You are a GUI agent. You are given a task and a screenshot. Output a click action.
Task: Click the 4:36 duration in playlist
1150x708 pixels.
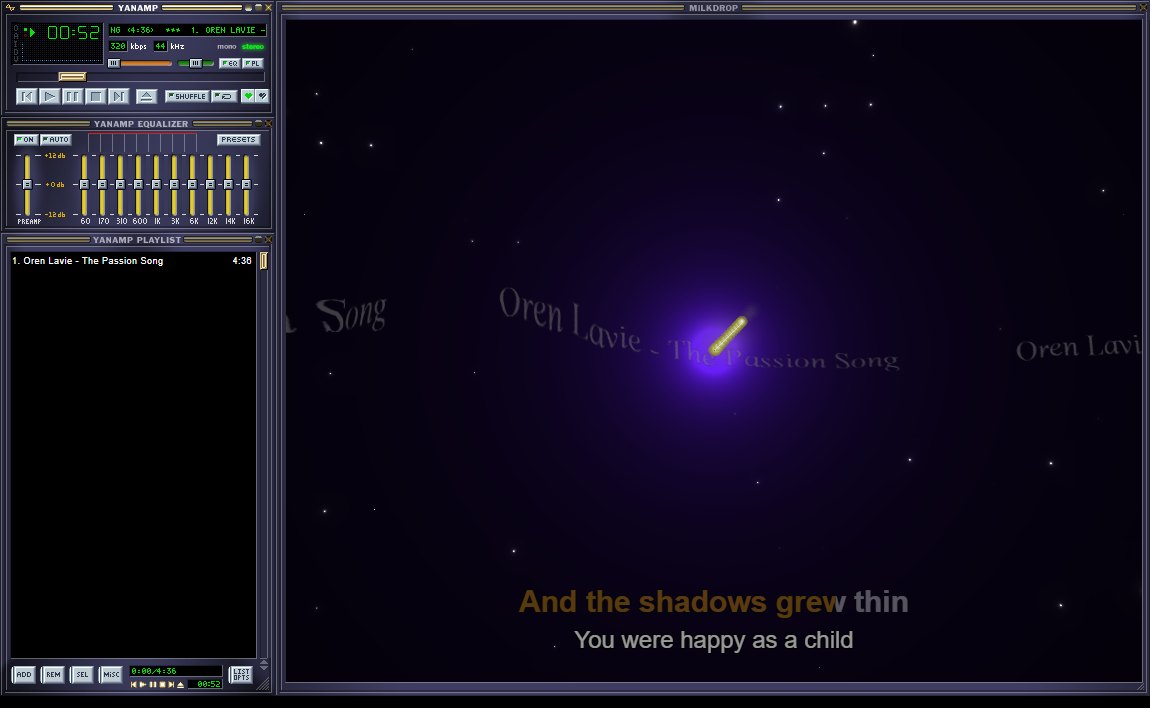click(242, 260)
